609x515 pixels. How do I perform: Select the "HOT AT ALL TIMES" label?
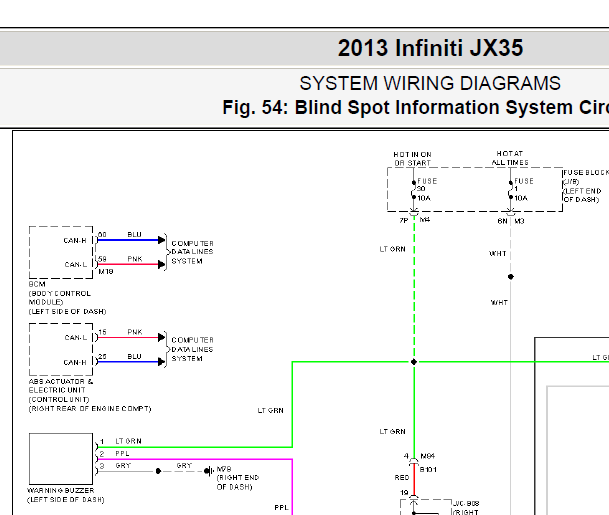(510, 158)
